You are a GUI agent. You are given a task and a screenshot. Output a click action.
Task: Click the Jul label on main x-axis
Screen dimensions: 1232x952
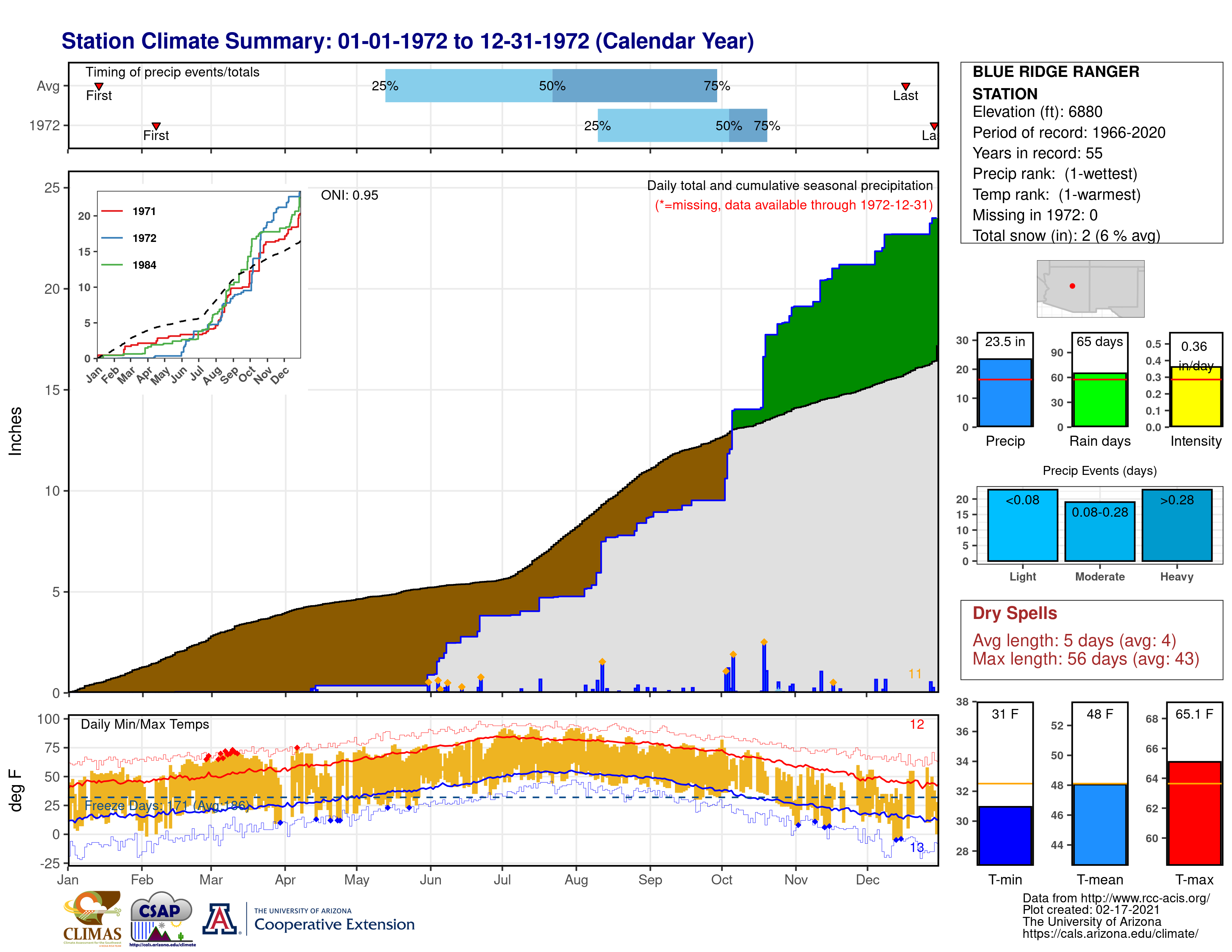502,880
